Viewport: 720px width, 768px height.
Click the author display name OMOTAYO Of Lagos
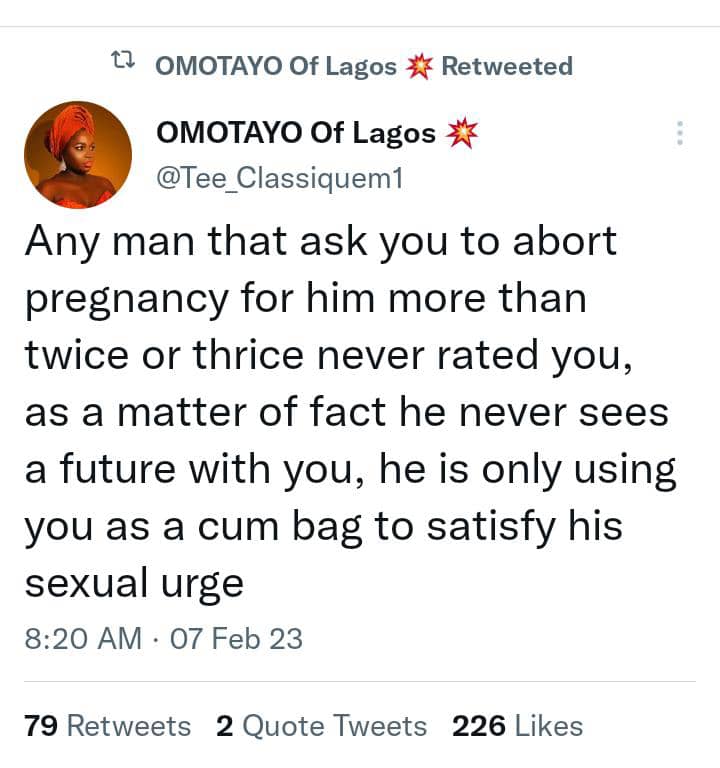[296, 133]
